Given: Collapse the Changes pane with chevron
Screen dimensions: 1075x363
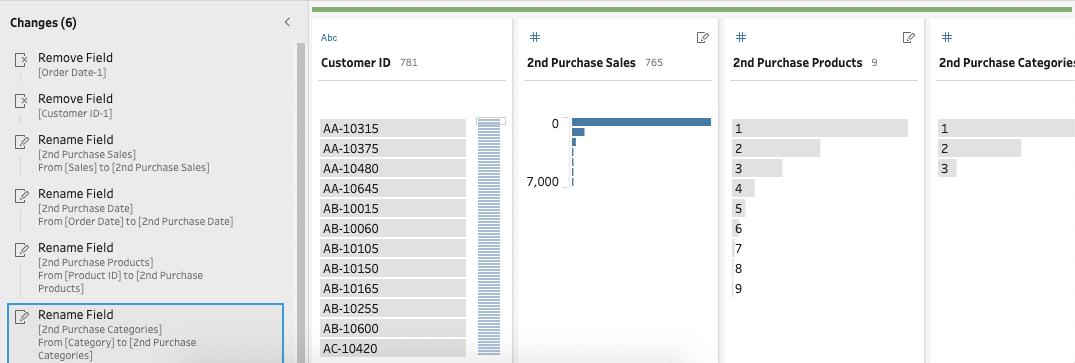Looking at the screenshot, I should click(x=287, y=23).
